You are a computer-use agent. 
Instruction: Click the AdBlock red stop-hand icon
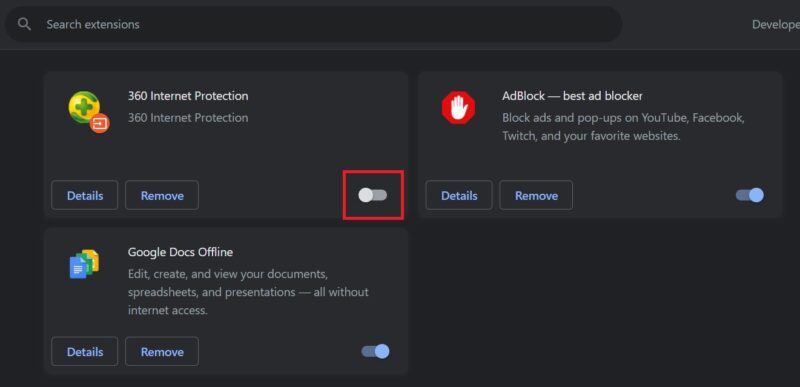coord(458,108)
